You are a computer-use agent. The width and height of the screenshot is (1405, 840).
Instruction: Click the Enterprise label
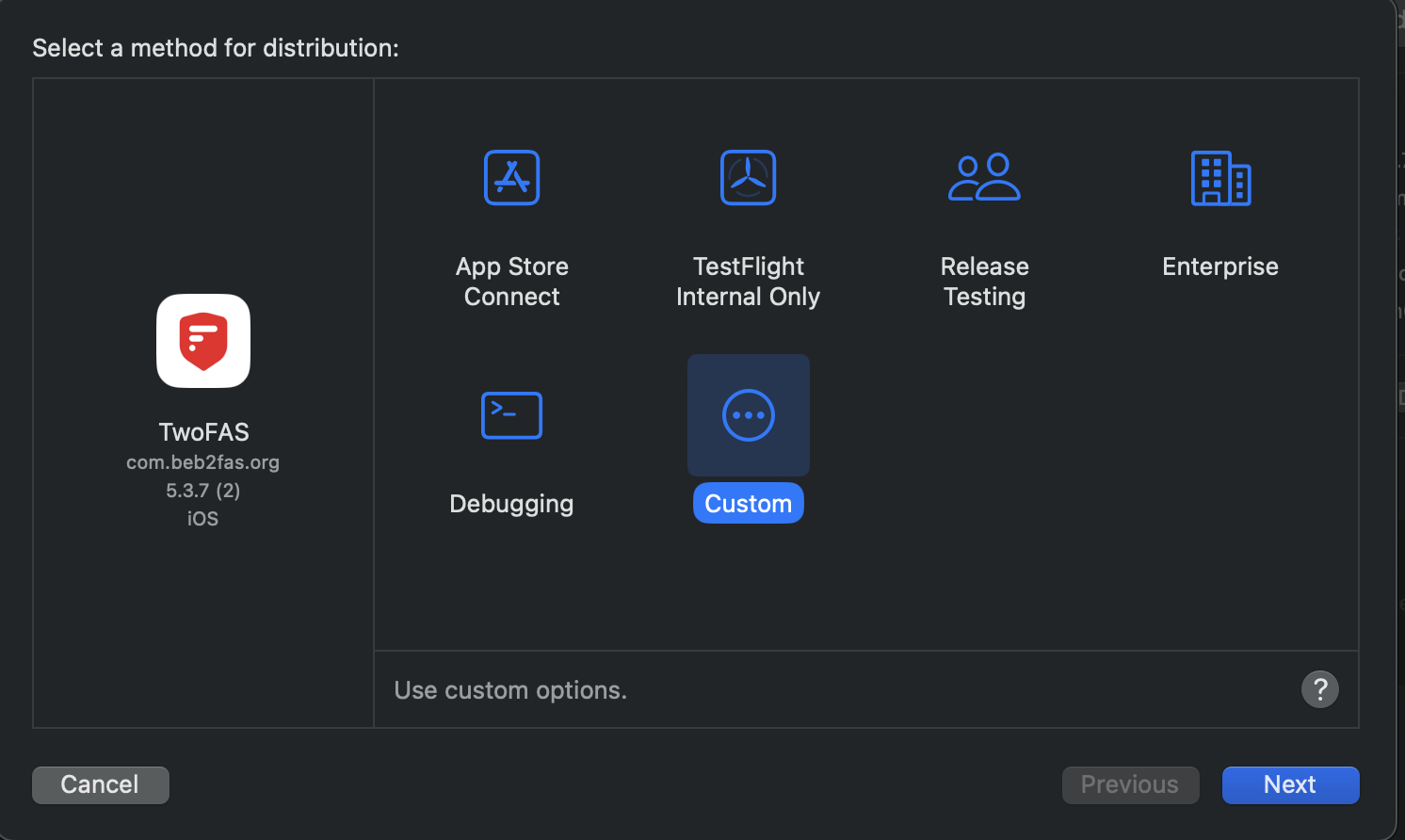pos(1220,267)
